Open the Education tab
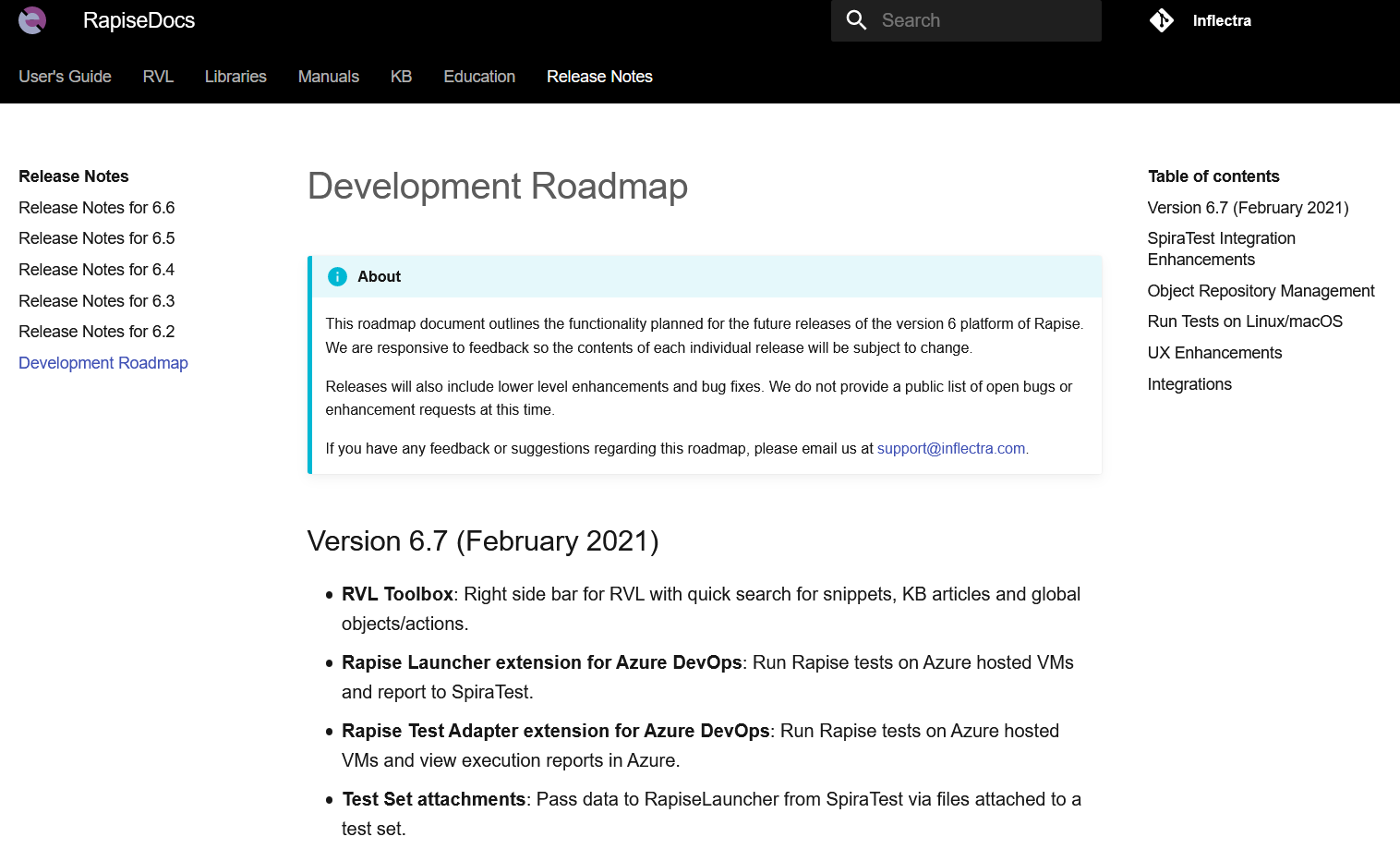1400x849 pixels. [x=479, y=77]
